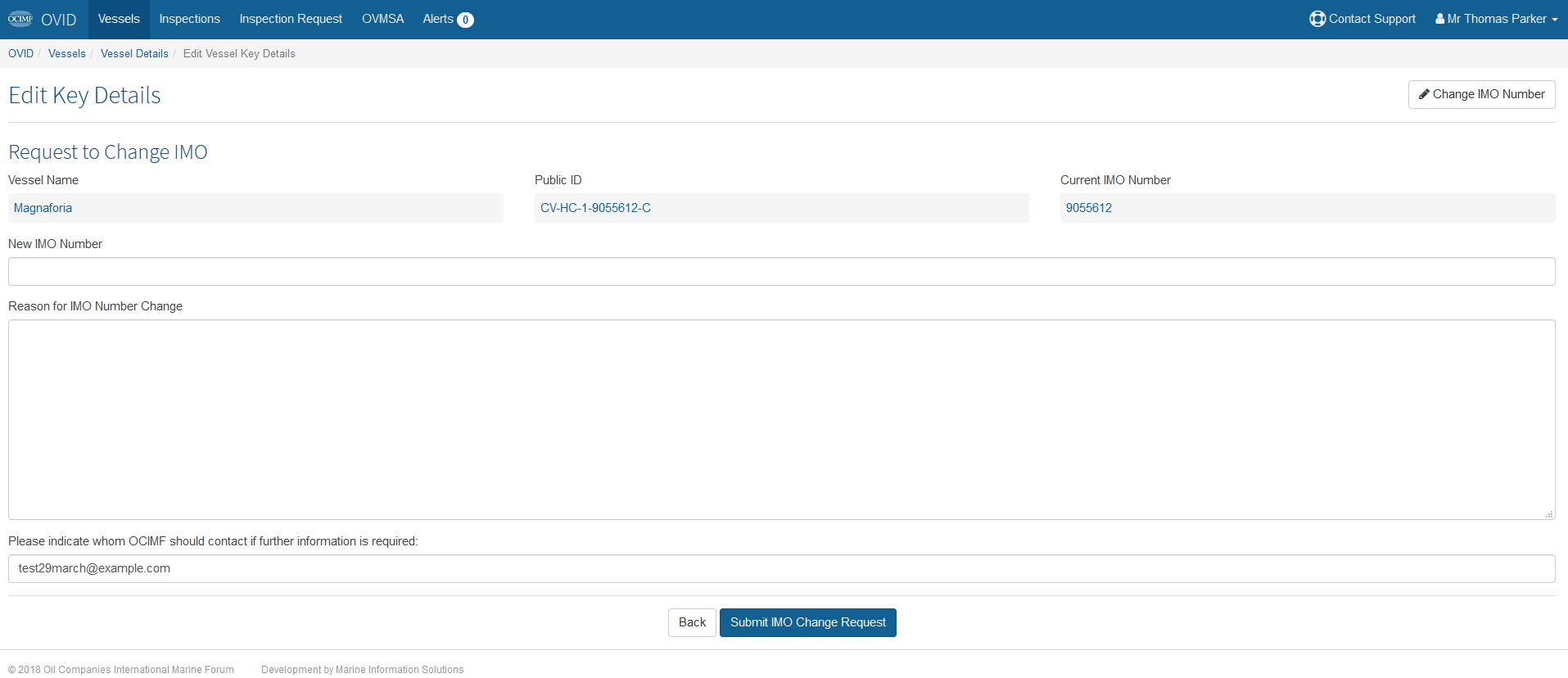
Task: Click the Change IMO Number button
Action: pos(1481,94)
